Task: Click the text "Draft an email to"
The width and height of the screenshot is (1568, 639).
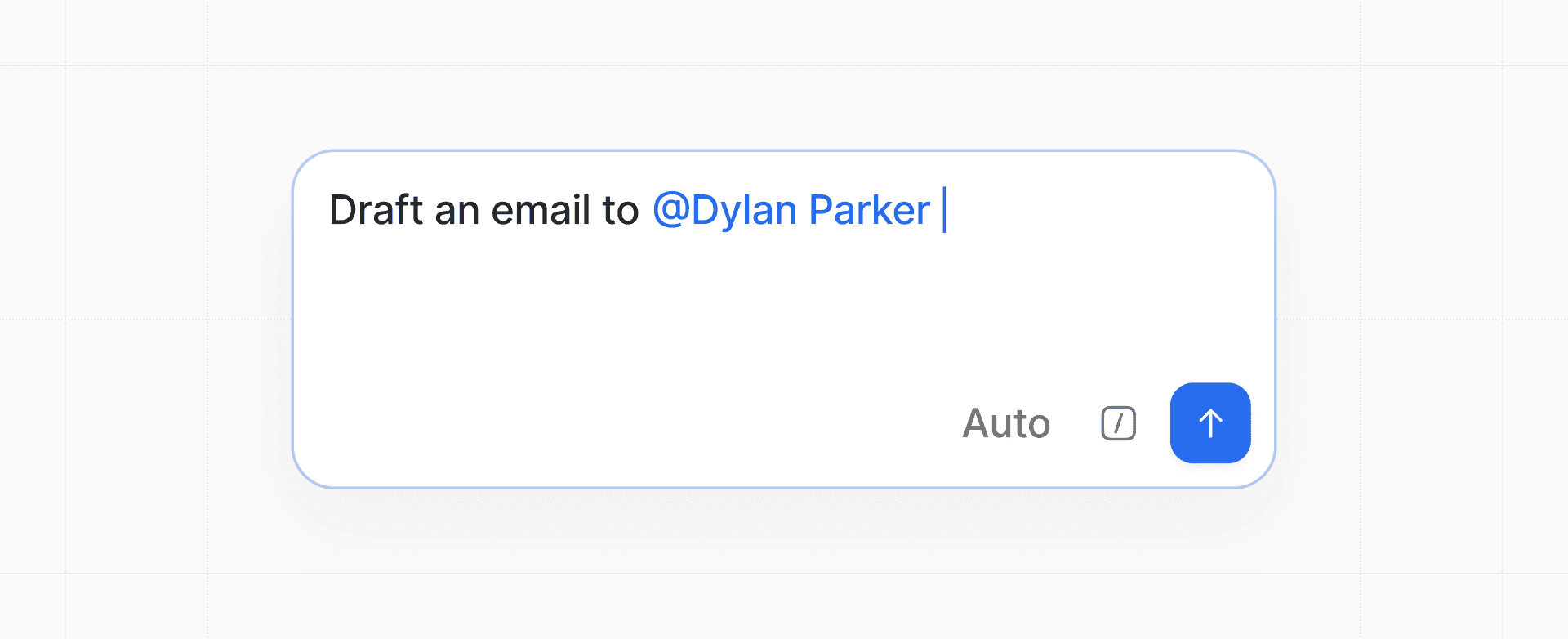Action: (483, 210)
